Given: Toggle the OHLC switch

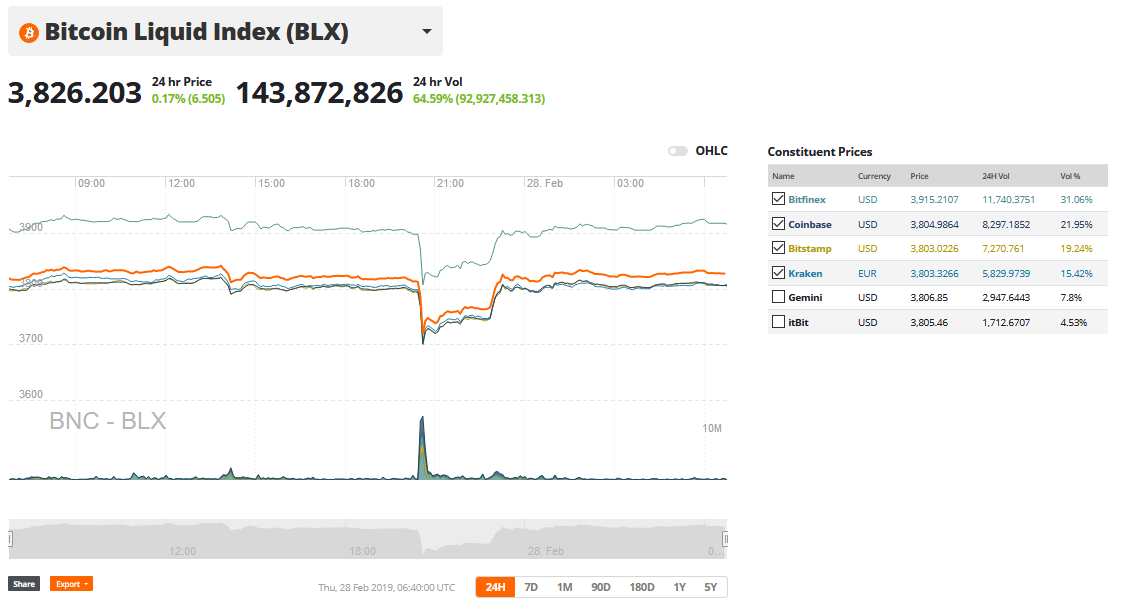Looking at the screenshot, I should [x=677, y=151].
